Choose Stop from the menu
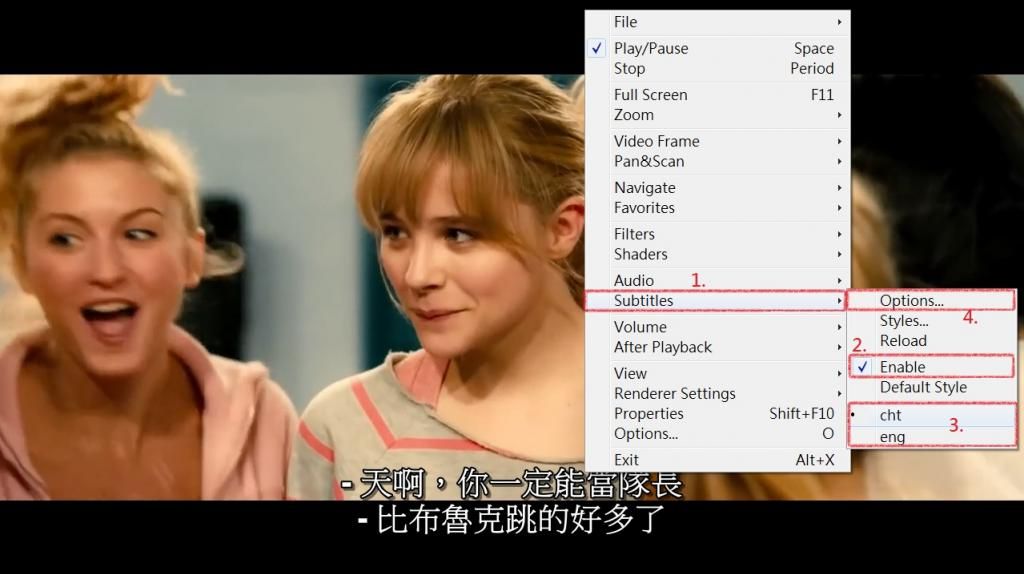The width and height of the screenshot is (1024, 574). pyautogui.click(x=717, y=69)
